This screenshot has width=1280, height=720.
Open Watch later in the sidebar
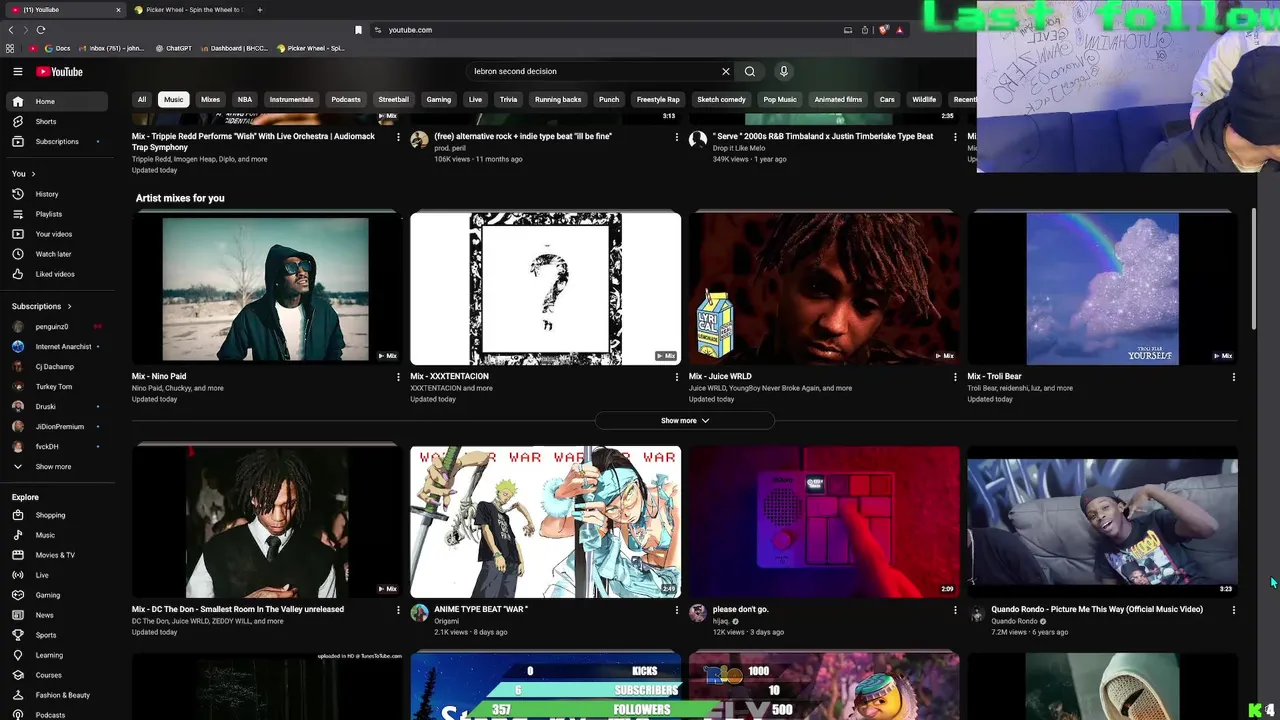(x=58, y=254)
